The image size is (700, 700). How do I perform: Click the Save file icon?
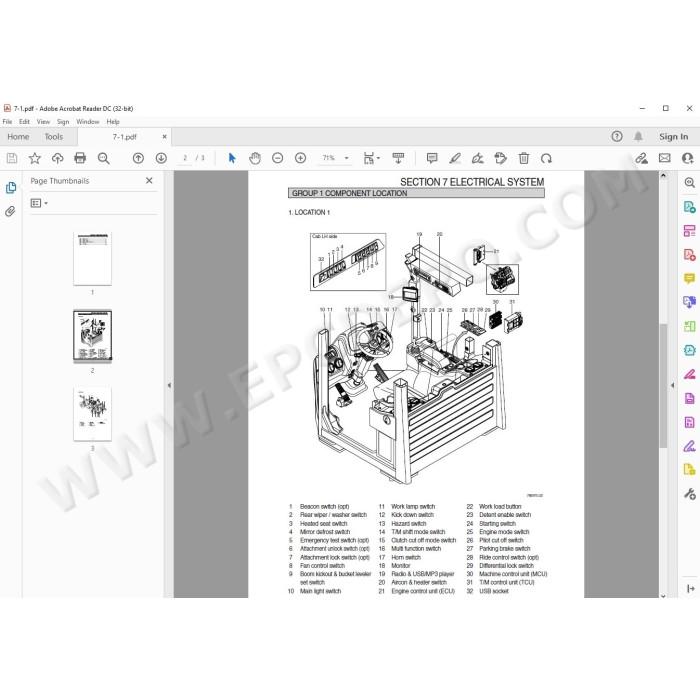click(12, 158)
